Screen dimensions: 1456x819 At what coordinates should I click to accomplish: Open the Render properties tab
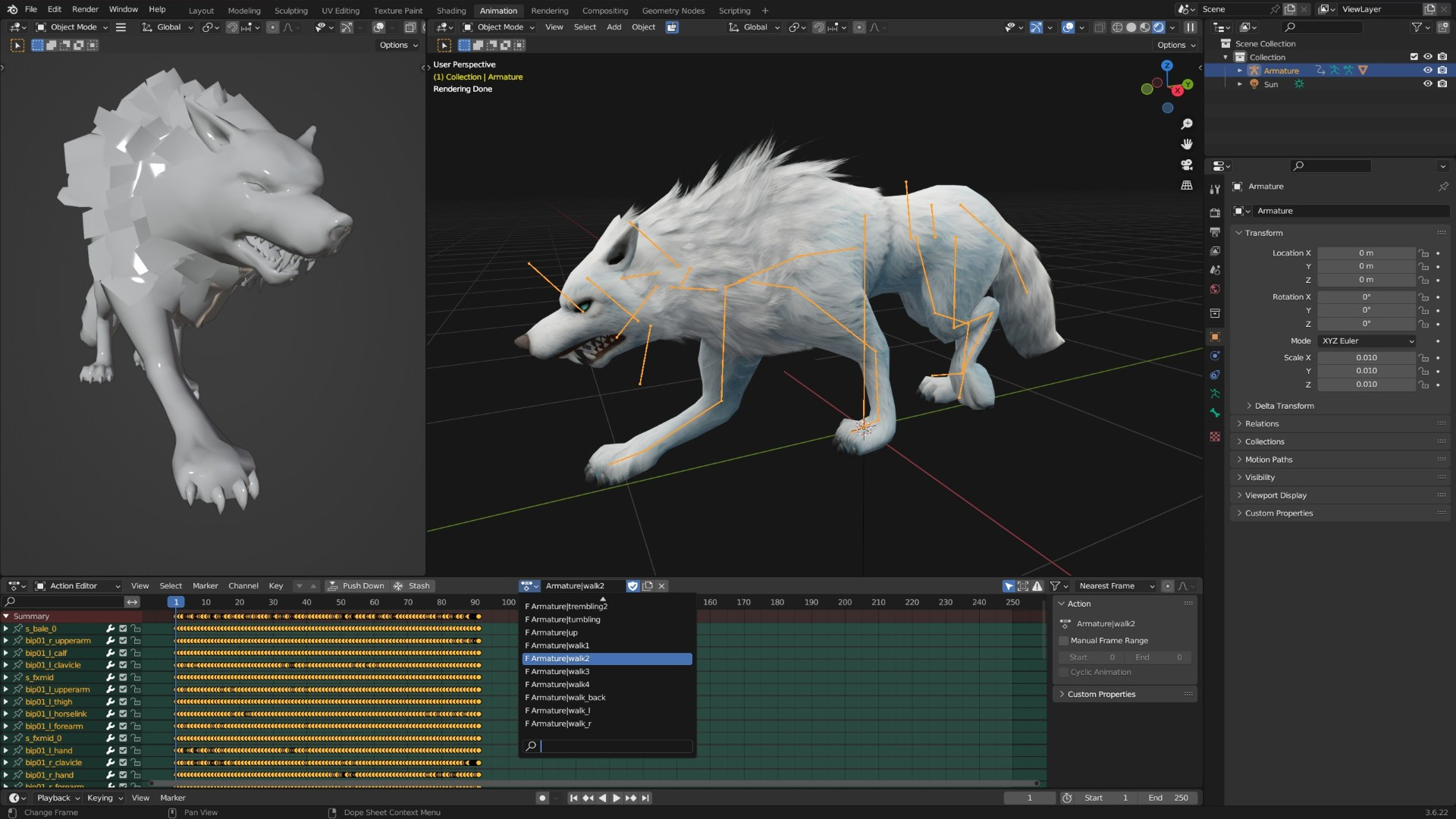(1215, 213)
